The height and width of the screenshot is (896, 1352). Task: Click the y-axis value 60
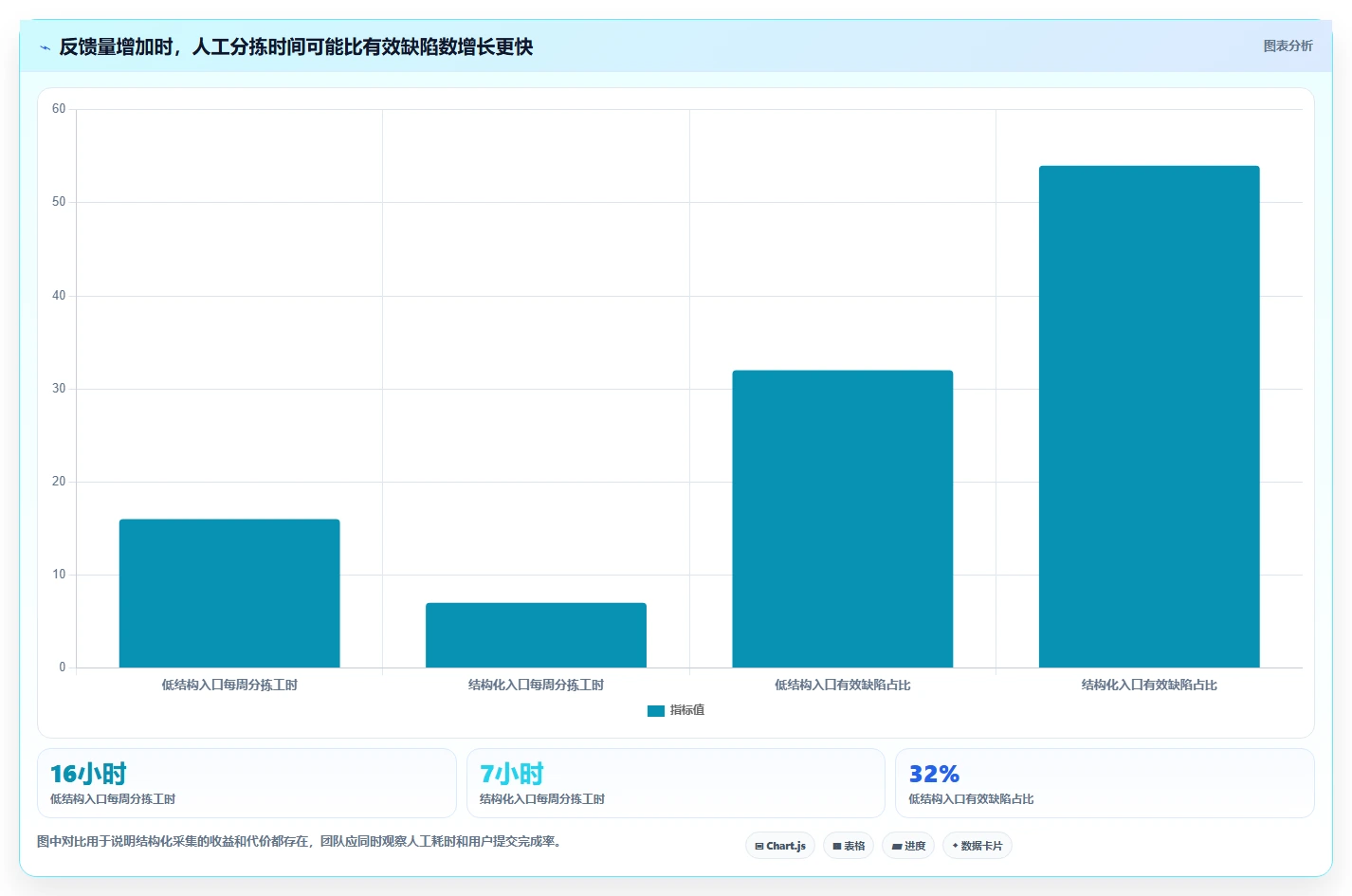[x=59, y=109]
